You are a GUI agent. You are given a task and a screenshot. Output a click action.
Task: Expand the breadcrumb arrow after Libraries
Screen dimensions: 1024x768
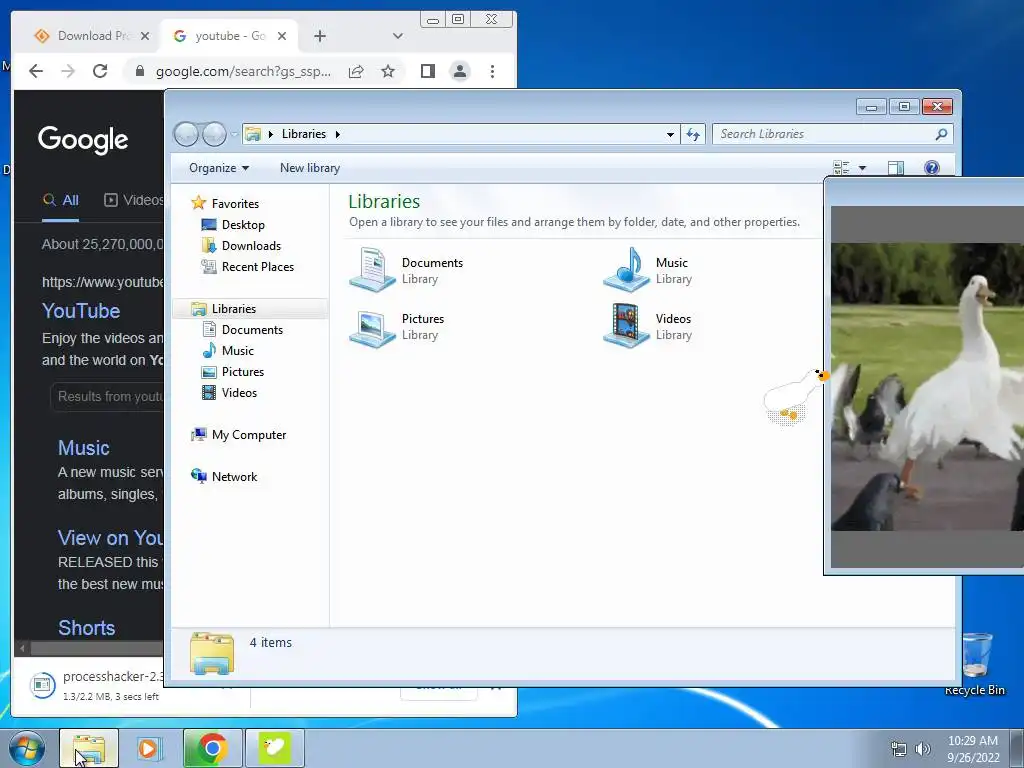[x=338, y=135]
